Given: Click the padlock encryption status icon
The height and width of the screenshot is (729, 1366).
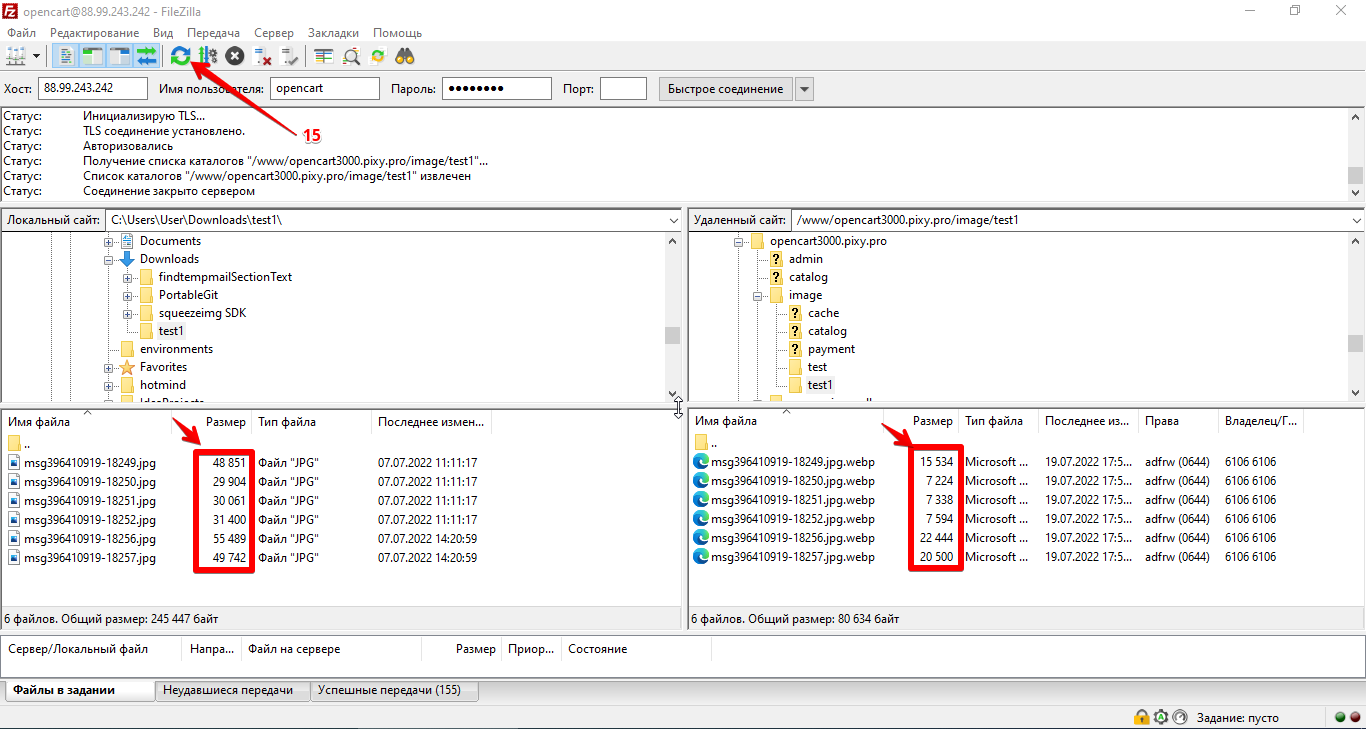Looking at the screenshot, I should point(1141,717).
